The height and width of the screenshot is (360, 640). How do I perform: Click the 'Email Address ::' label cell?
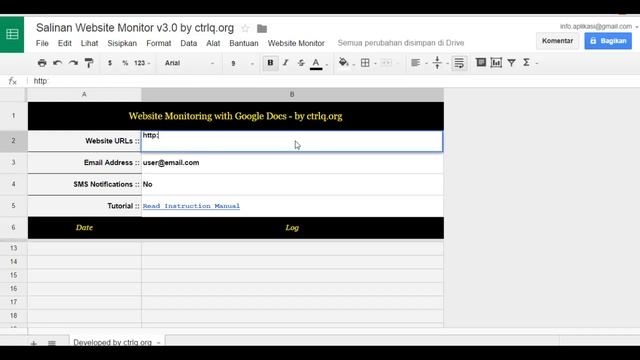pyautogui.click(x=84, y=162)
